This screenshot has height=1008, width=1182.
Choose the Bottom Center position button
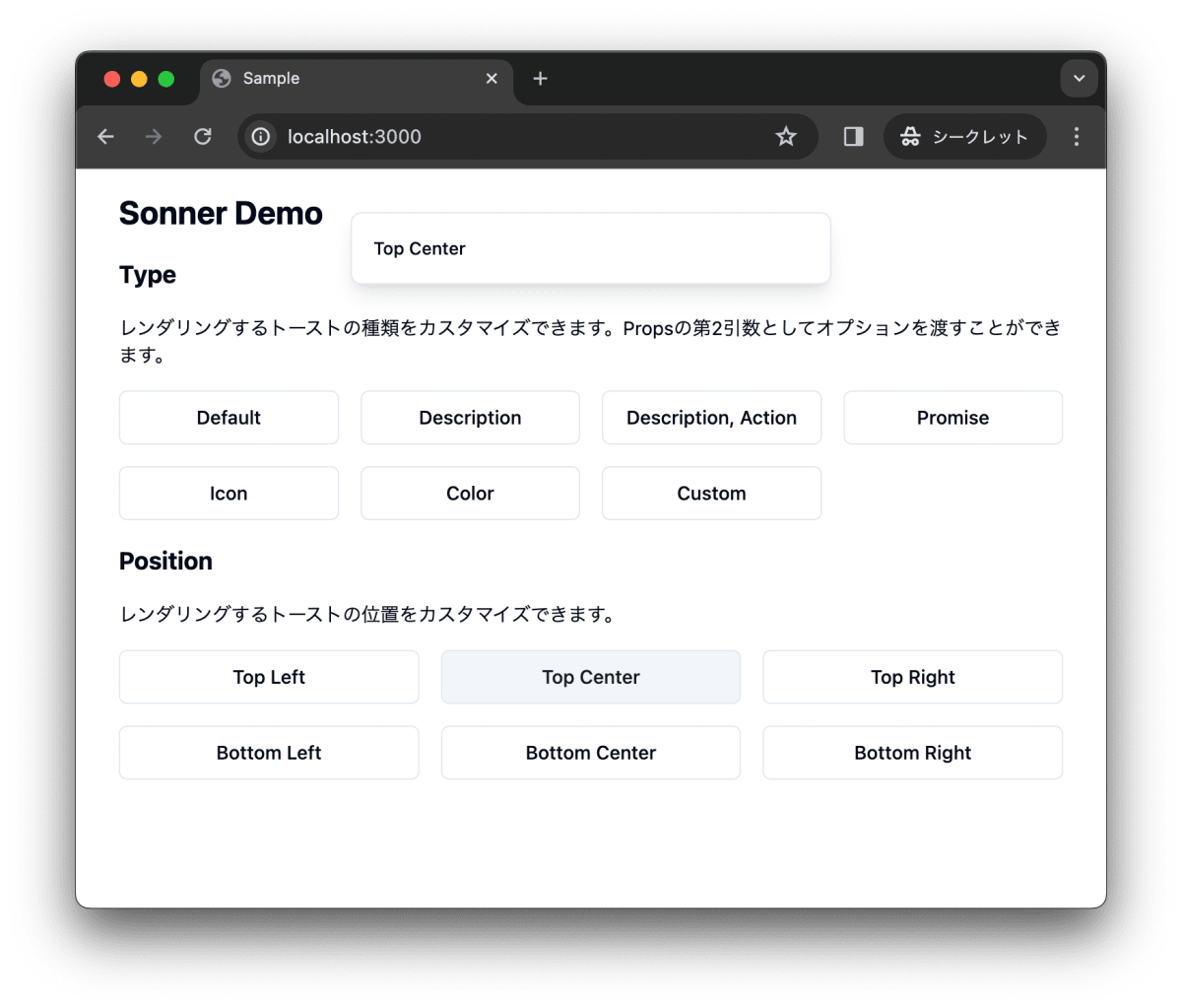(591, 753)
